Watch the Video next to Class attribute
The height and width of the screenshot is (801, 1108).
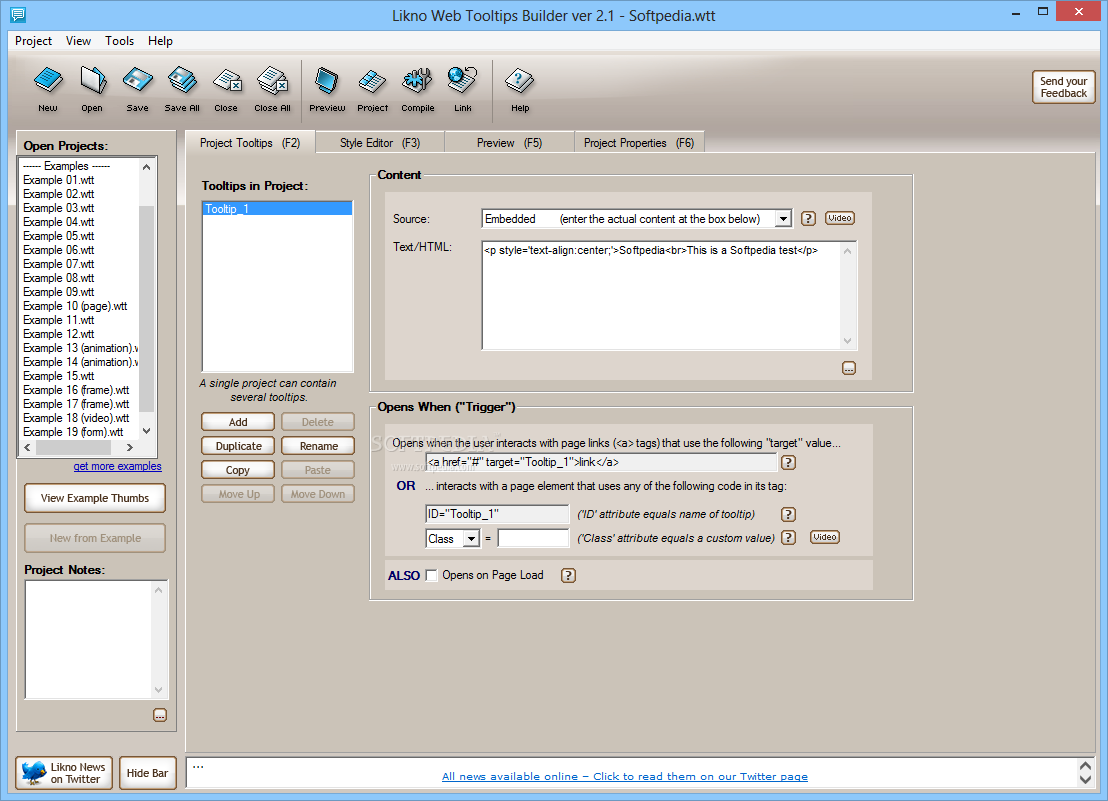(825, 537)
